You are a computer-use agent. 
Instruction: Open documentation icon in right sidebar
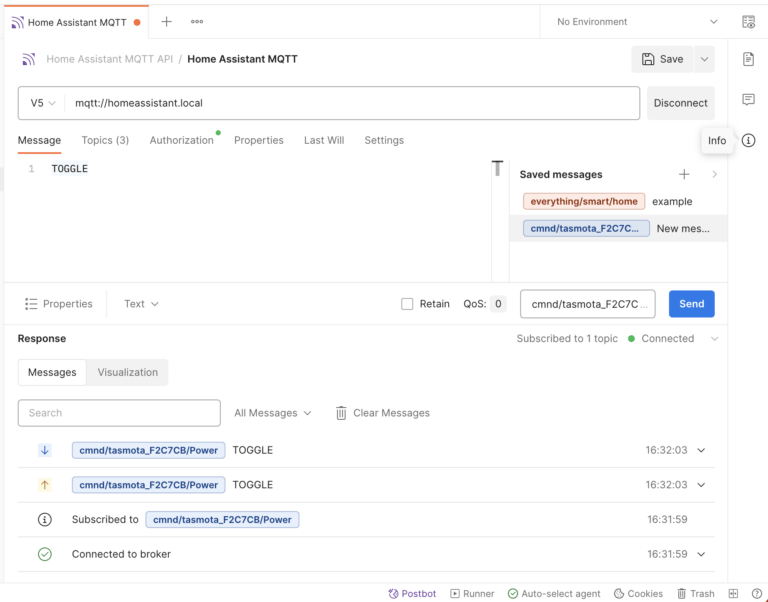click(748, 59)
